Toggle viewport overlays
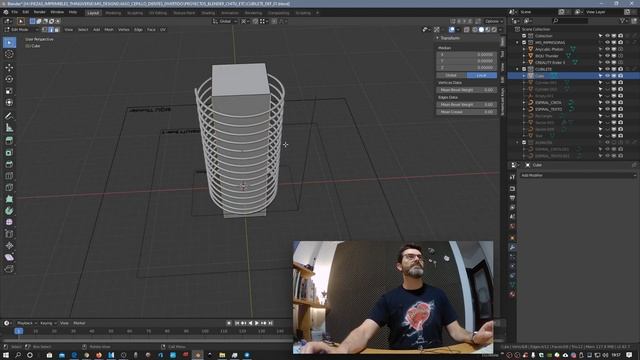This screenshot has width=640, height=360. click(451, 29)
